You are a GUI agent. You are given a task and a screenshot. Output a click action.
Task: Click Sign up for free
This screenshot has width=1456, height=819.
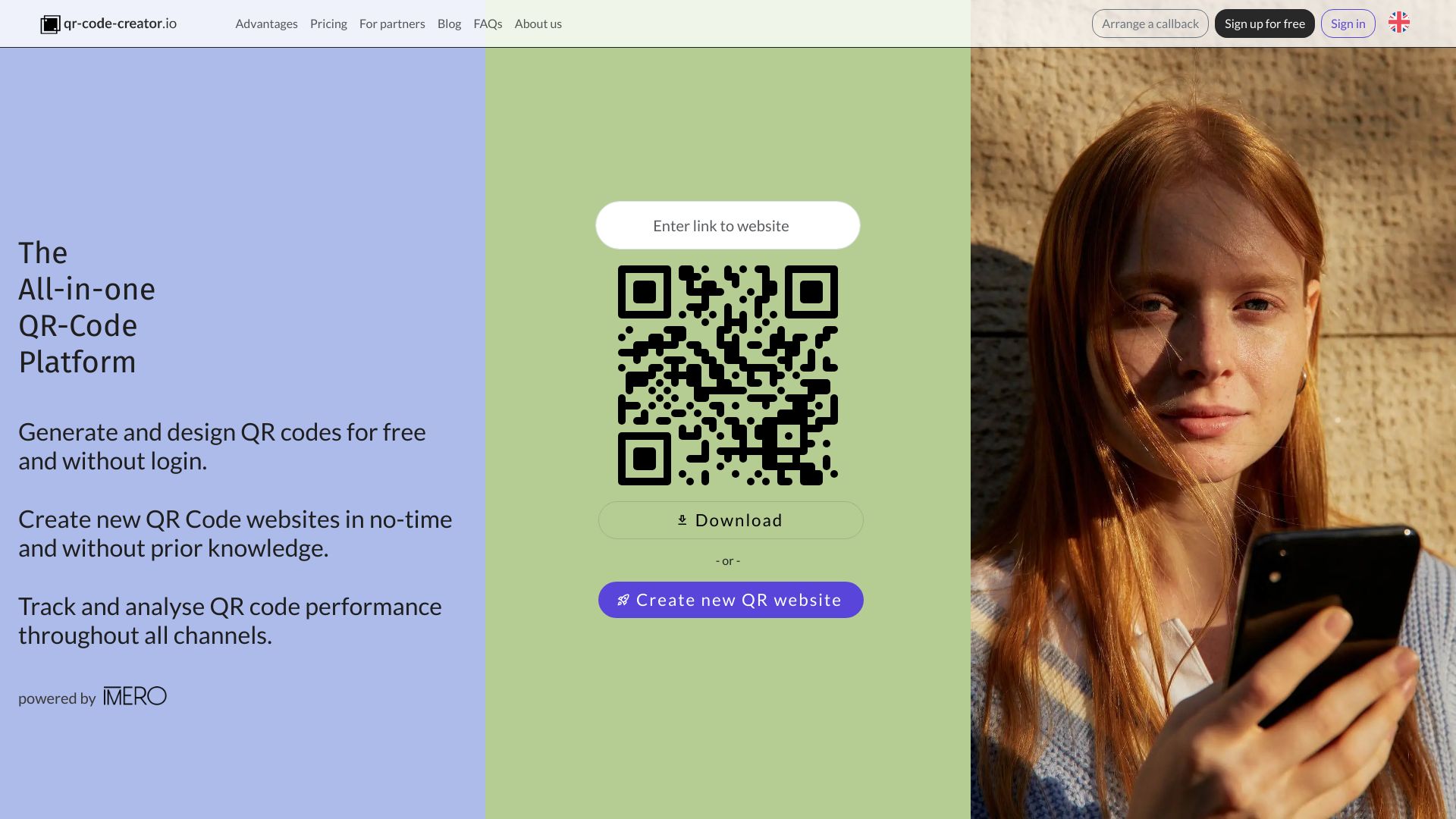pyautogui.click(x=1264, y=24)
